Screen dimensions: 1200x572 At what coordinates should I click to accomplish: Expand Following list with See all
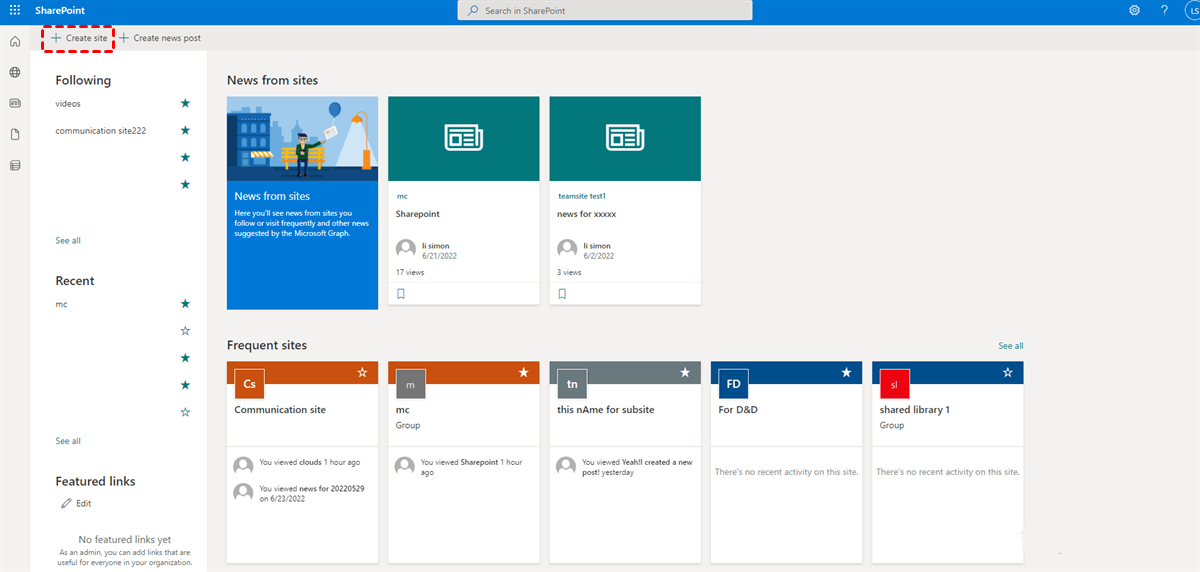tap(68, 241)
